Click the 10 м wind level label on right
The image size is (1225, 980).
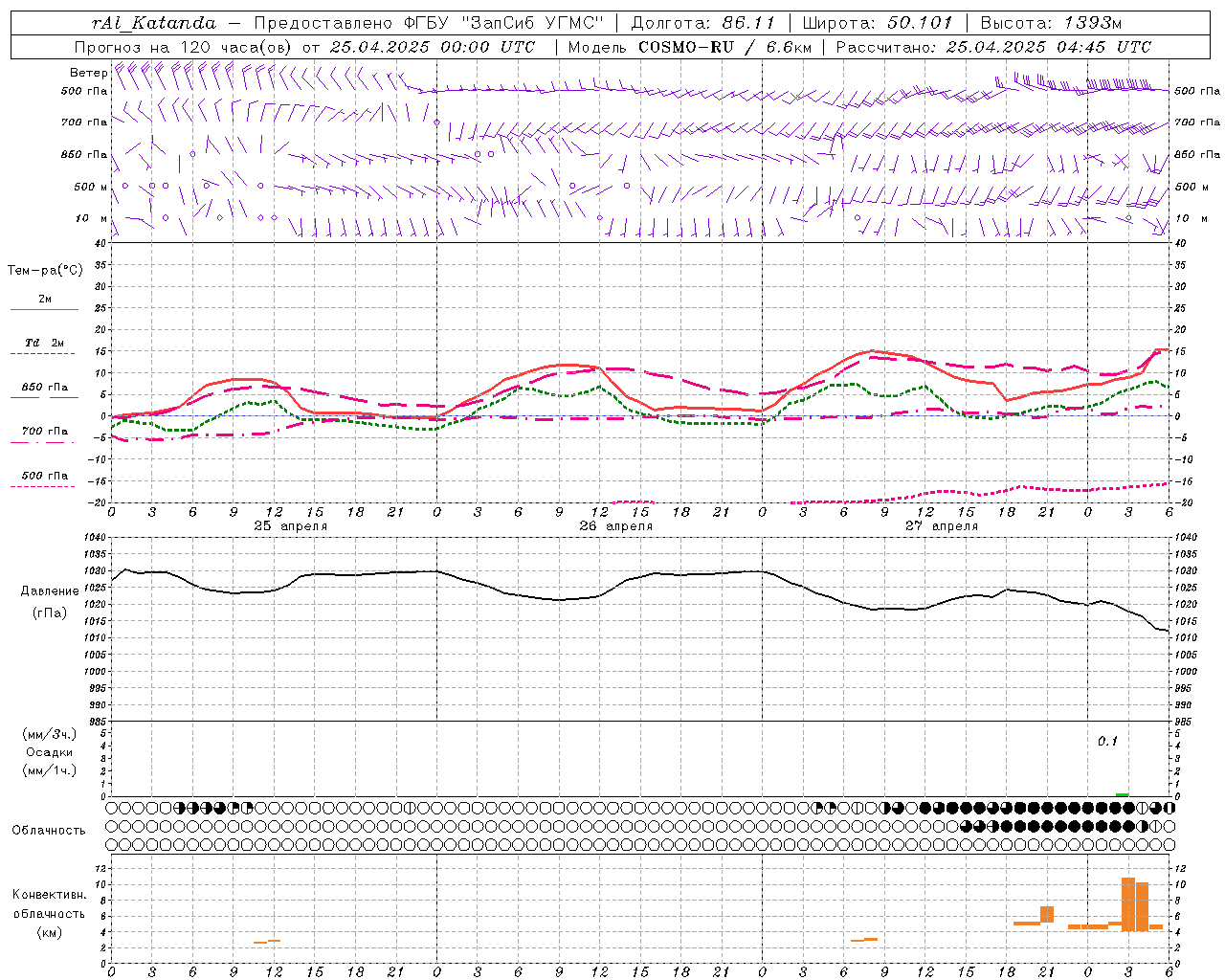point(1192,218)
